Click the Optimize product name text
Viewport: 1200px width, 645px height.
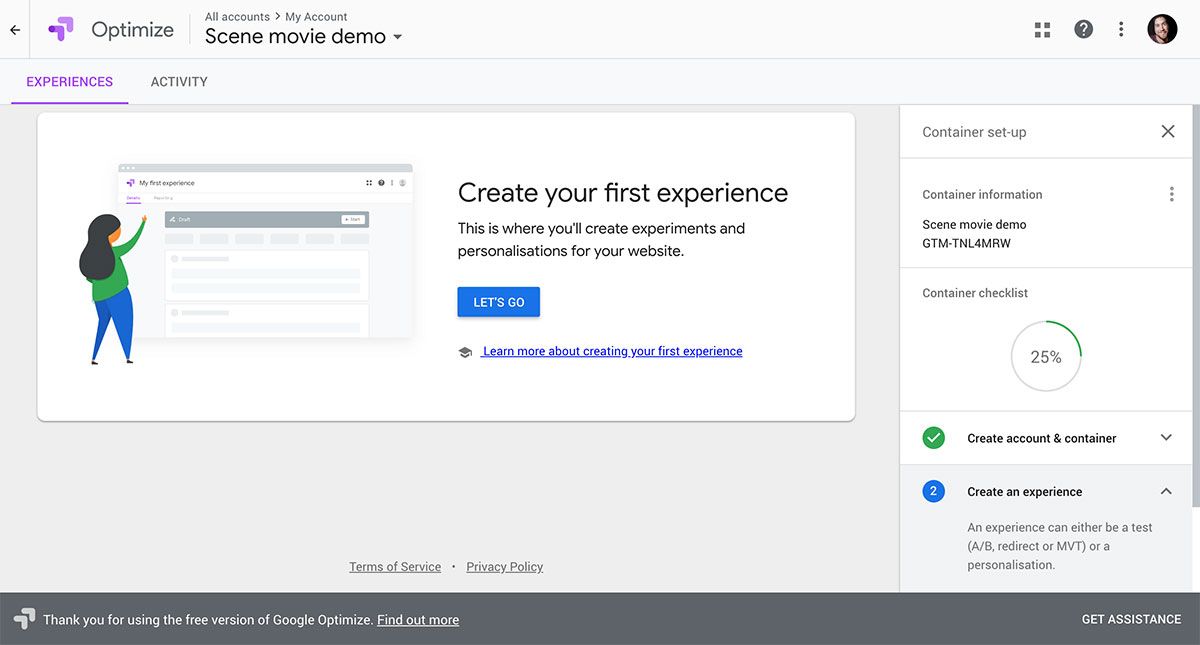point(132,30)
